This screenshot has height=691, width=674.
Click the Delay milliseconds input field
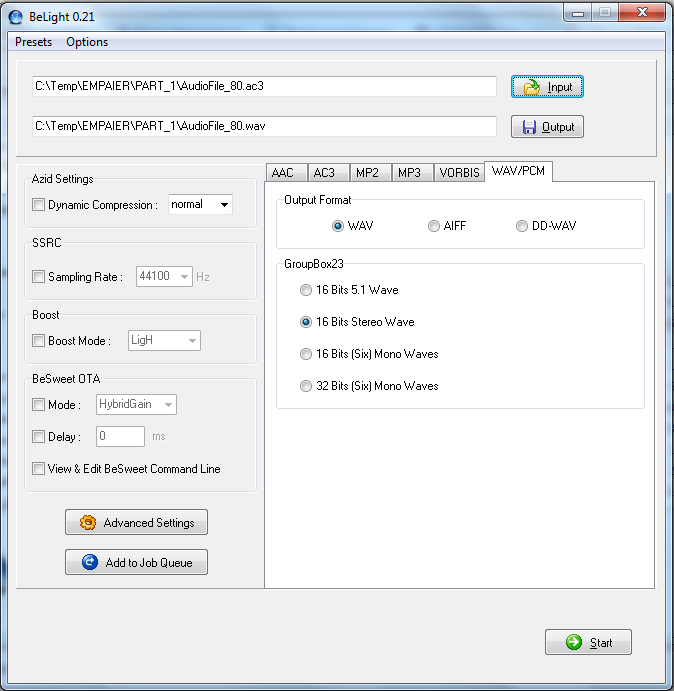click(120, 436)
